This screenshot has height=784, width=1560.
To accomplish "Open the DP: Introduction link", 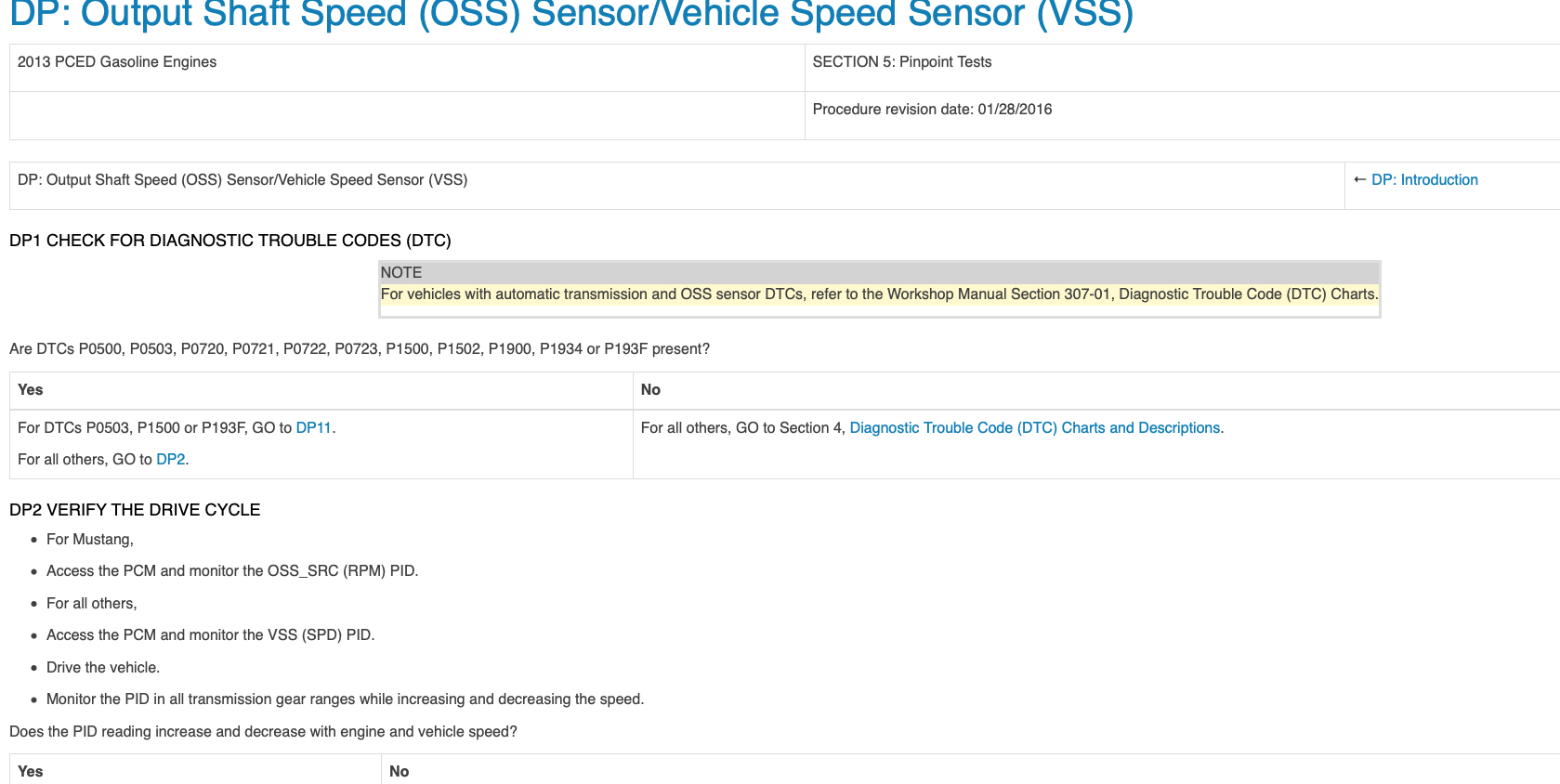I will click(x=1423, y=180).
